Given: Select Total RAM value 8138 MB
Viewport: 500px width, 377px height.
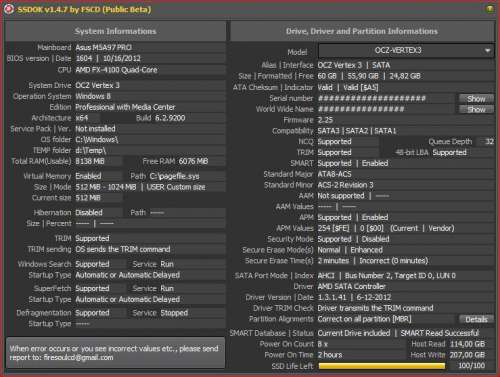Looking at the screenshot, I should [90, 161].
